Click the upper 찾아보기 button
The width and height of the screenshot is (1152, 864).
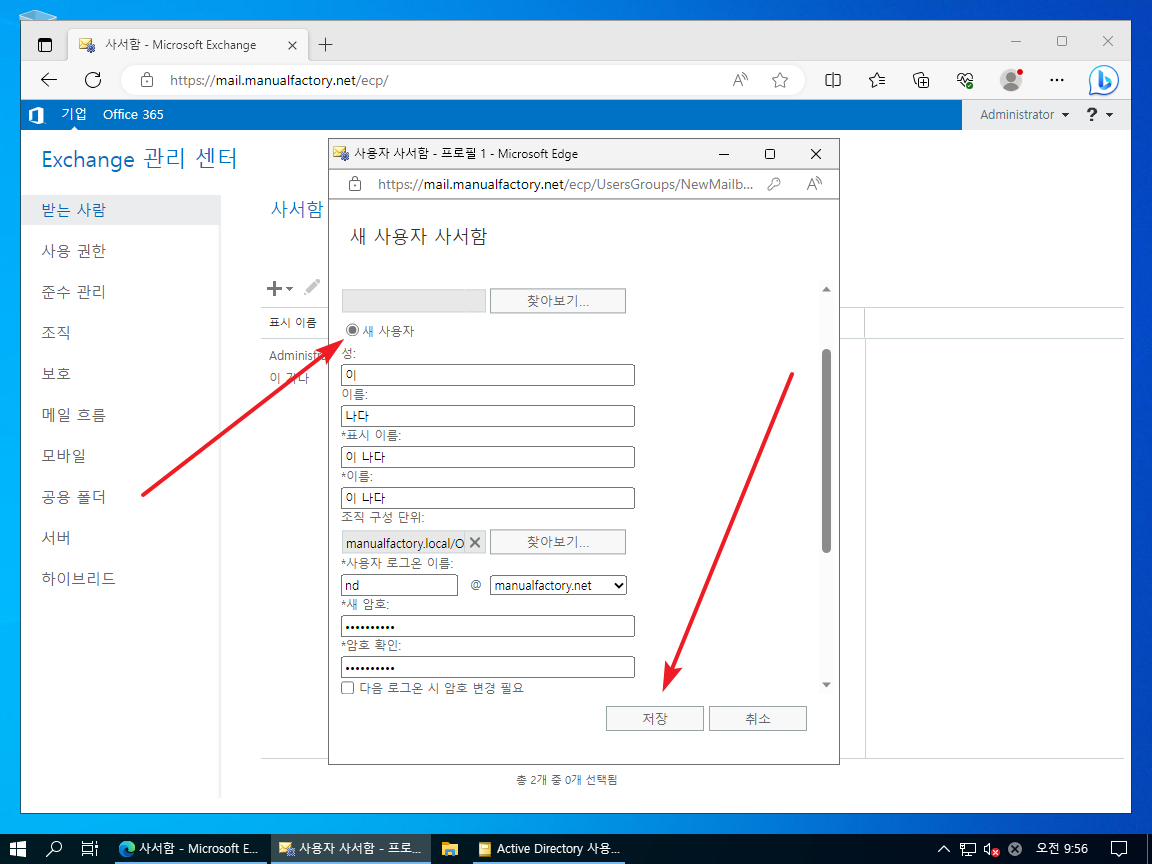point(558,300)
